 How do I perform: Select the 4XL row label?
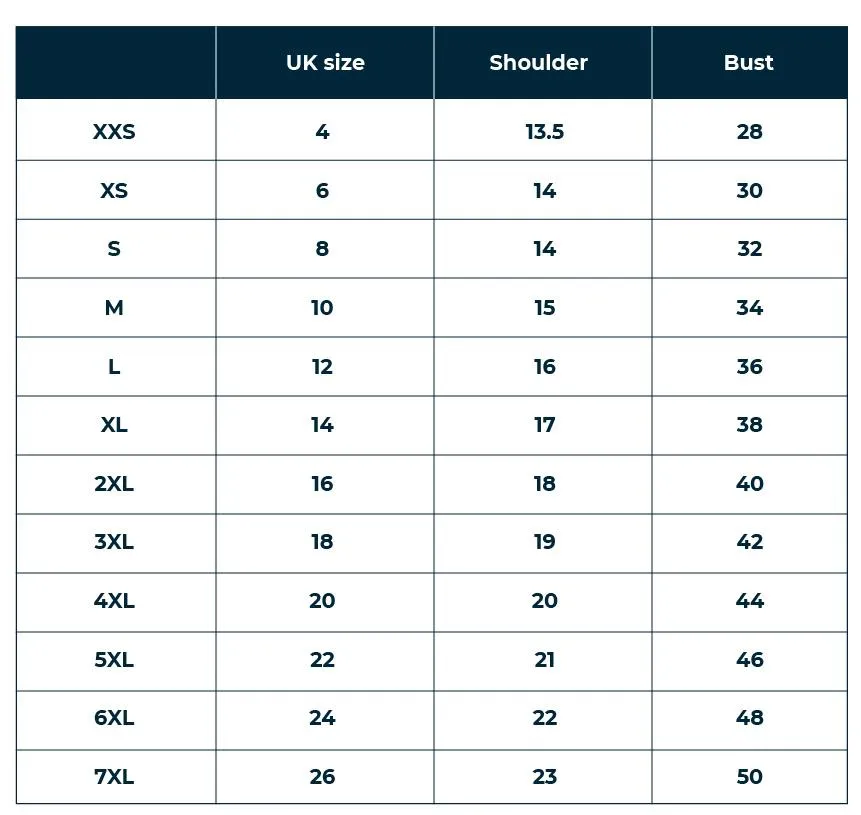click(x=114, y=601)
